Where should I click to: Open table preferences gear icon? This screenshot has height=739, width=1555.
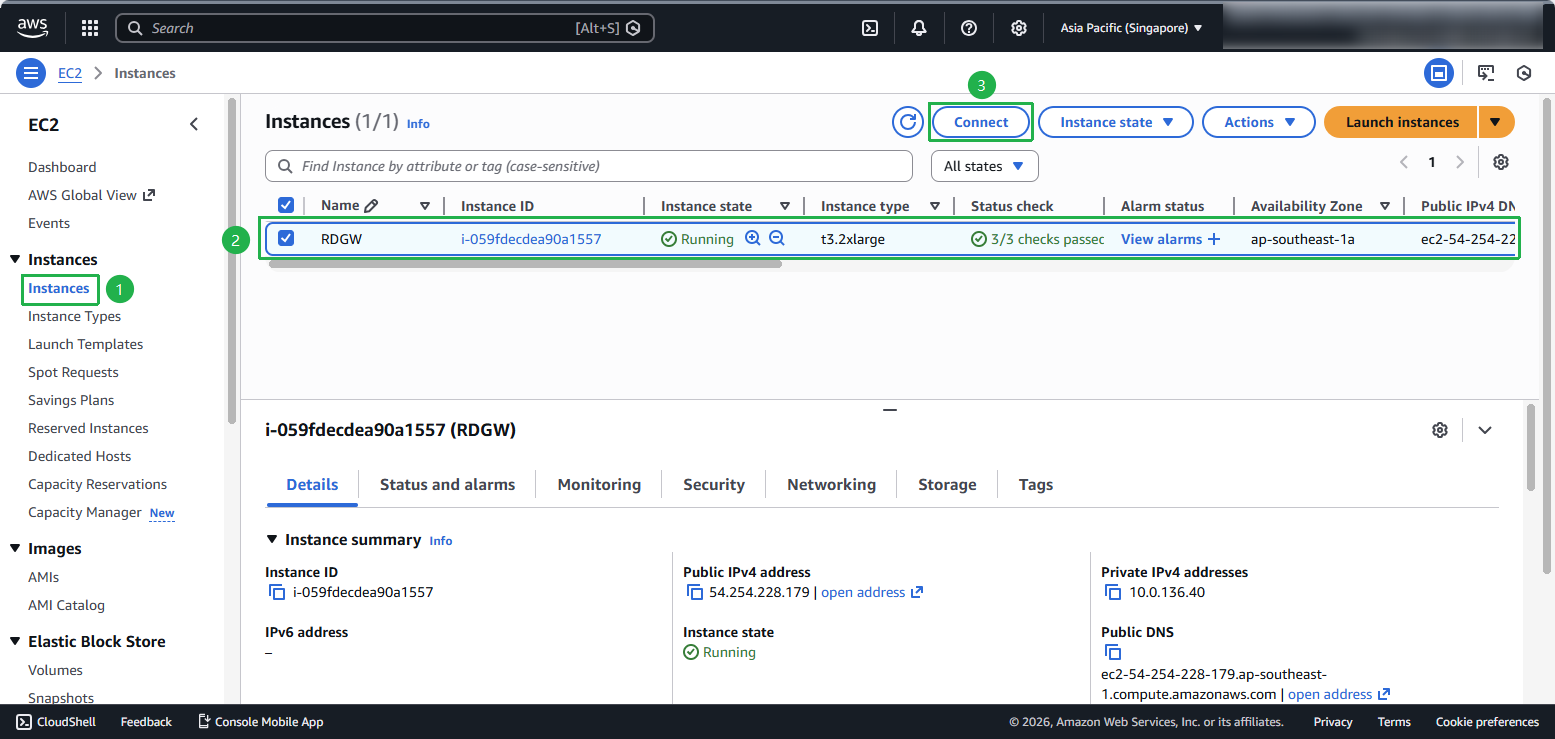coord(1500,162)
